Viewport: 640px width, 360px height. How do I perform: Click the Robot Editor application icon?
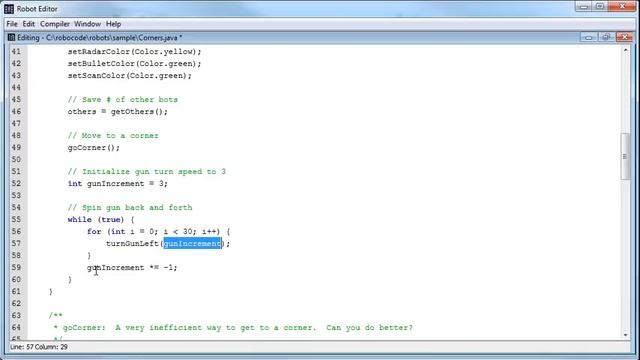pyautogui.click(x=9, y=9)
